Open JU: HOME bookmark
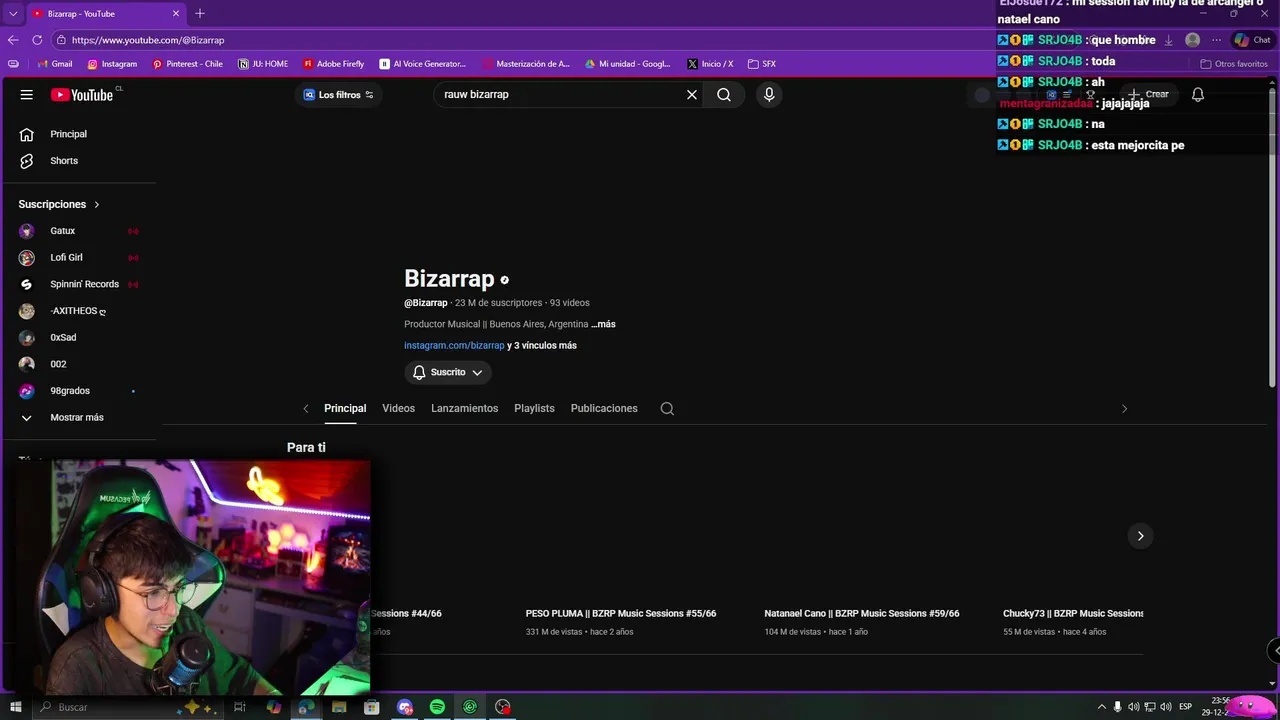Screen dimensions: 1280x720 [x=263, y=64]
